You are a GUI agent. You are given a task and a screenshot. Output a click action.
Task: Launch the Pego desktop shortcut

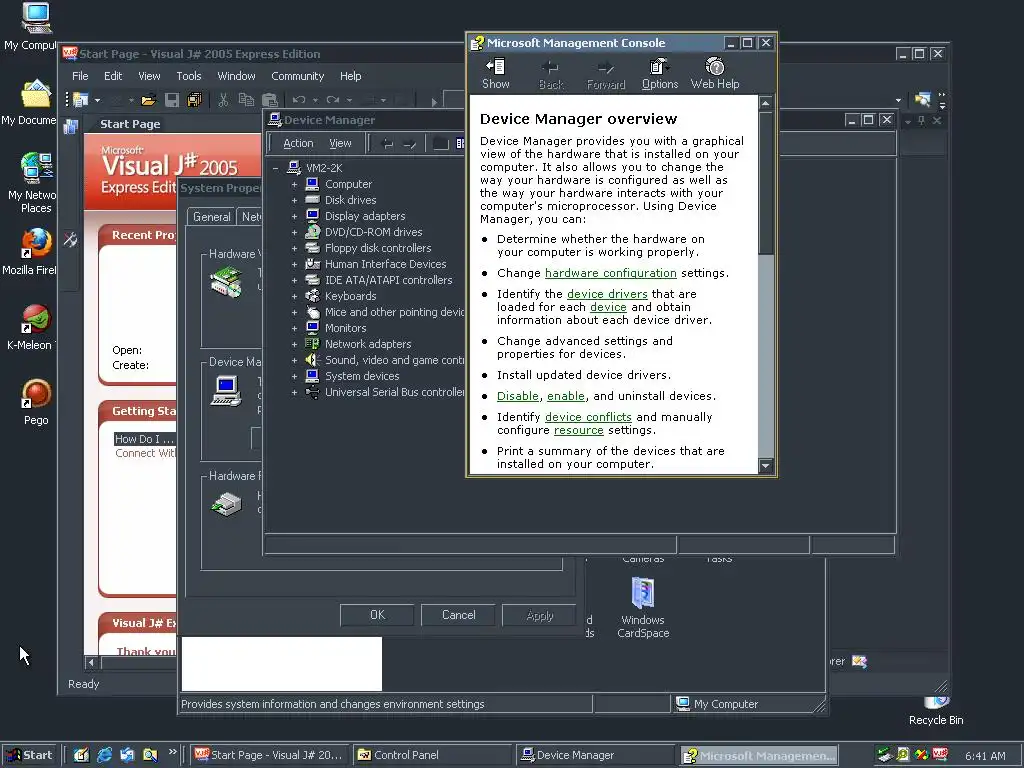[36, 402]
